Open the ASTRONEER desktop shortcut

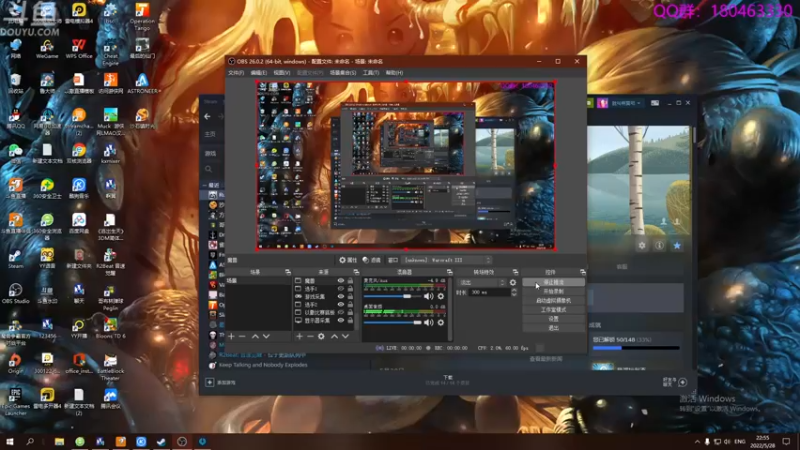142,84
